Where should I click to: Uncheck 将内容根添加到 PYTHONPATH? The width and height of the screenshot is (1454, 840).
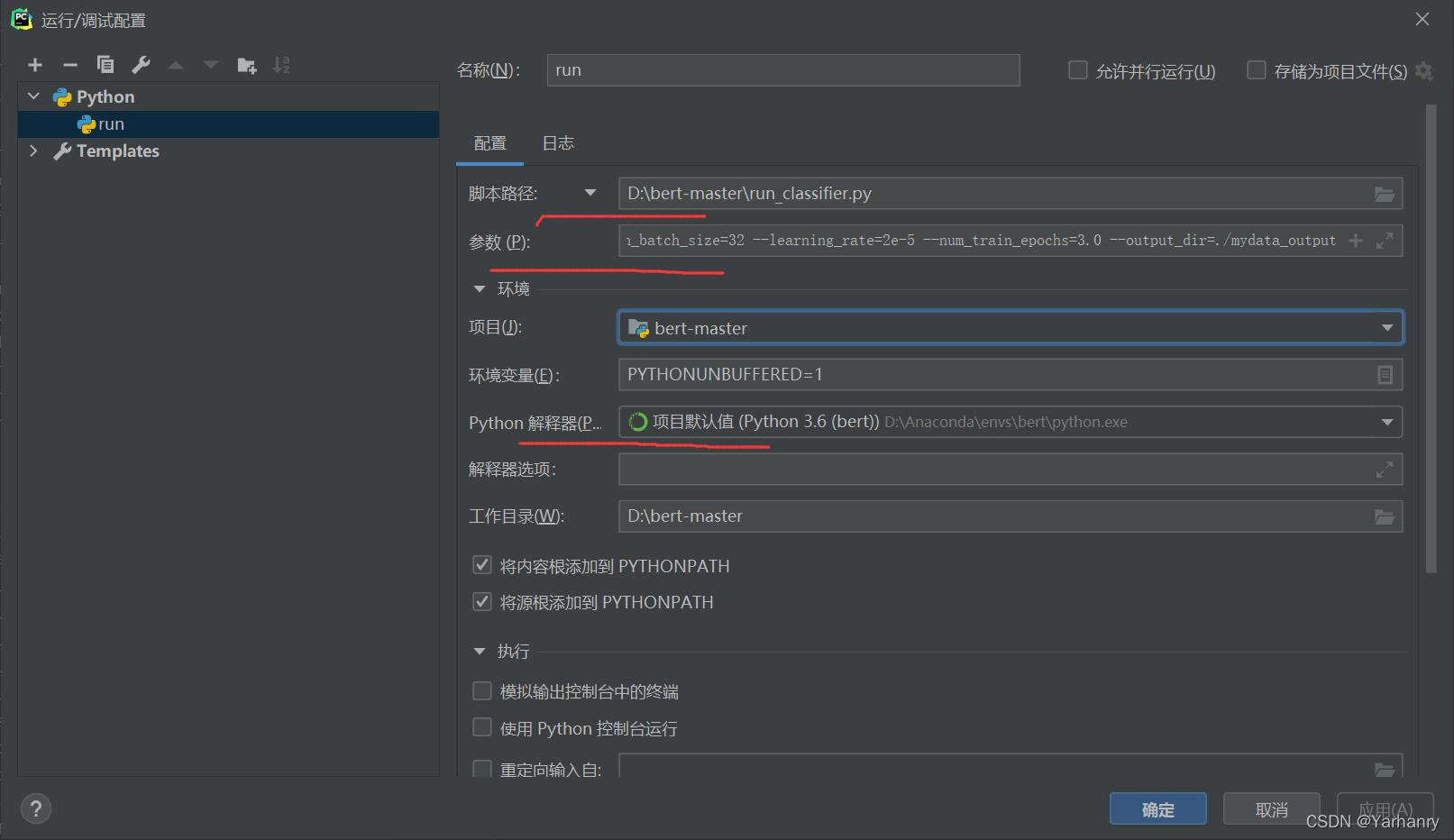(482, 566)
